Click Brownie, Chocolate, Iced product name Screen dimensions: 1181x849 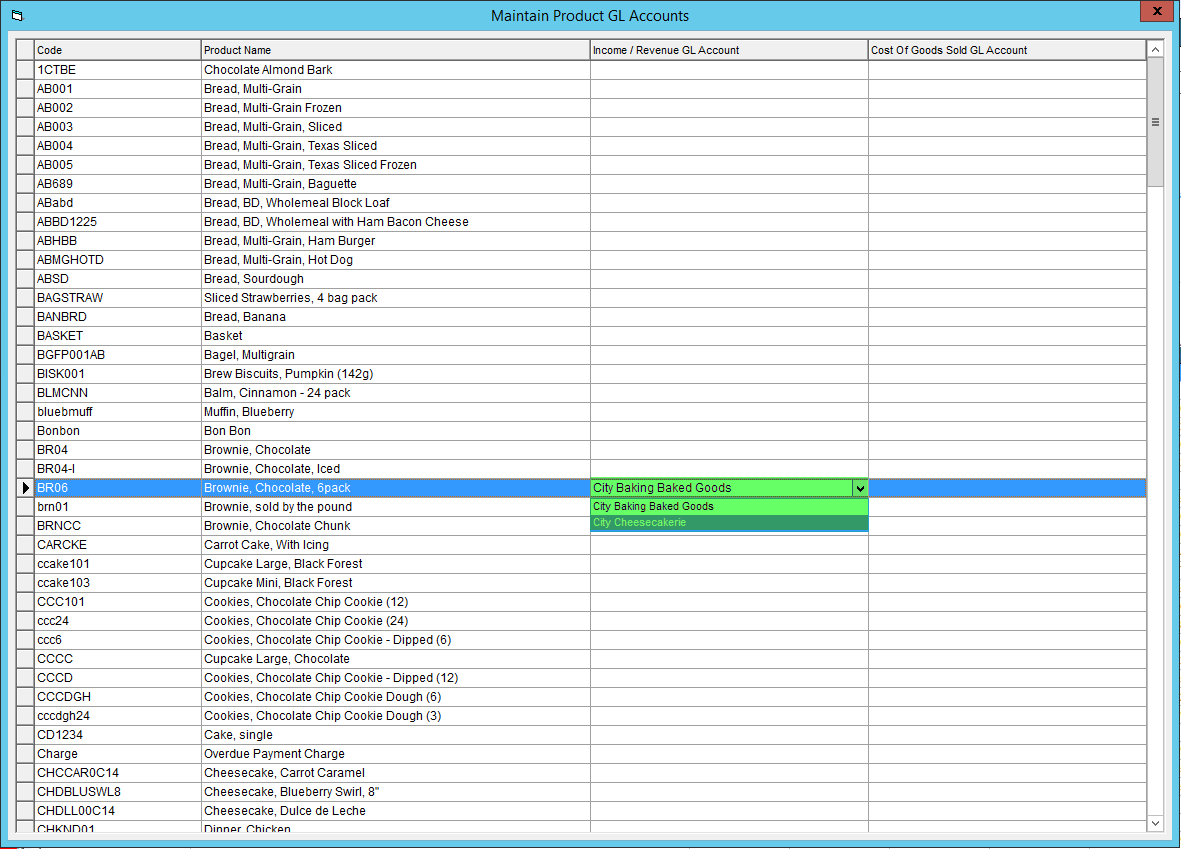tap(395, 469)
